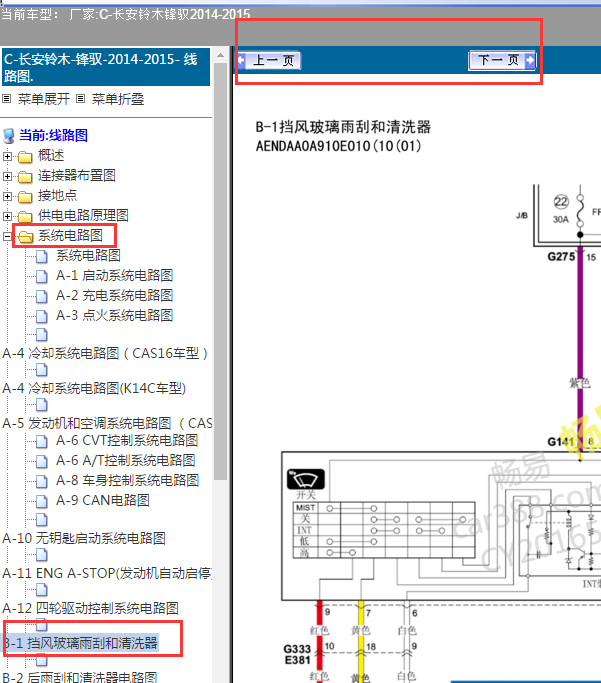
Task: Click the small icon before 菜单展开
Action: click(7, 99)
